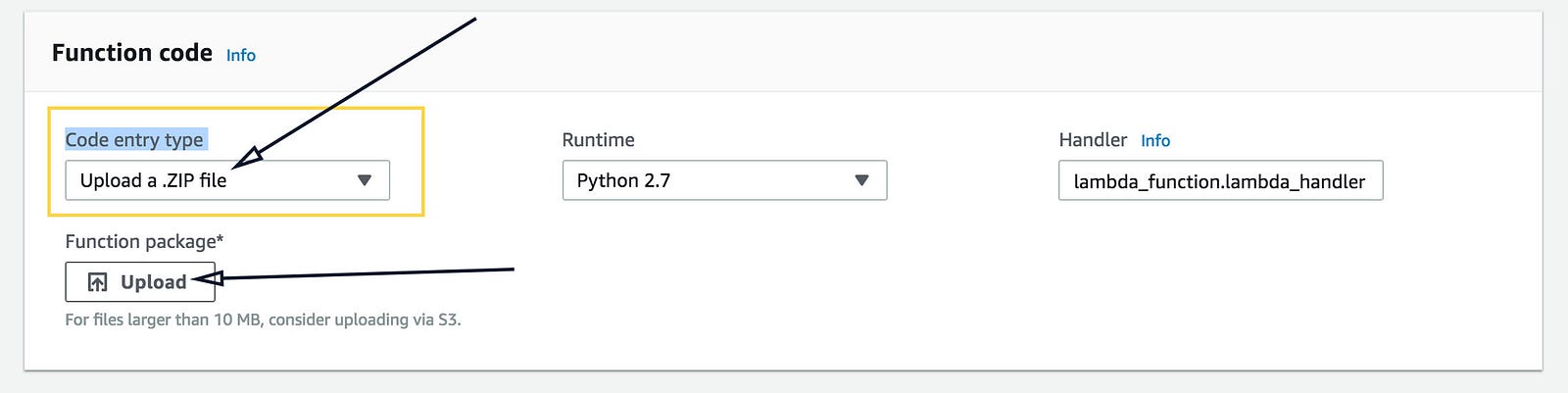Open Info link beside Handler label
Image resolution: width=1568 pixels, height=393 pixels.
click(x=1155, y=141)
